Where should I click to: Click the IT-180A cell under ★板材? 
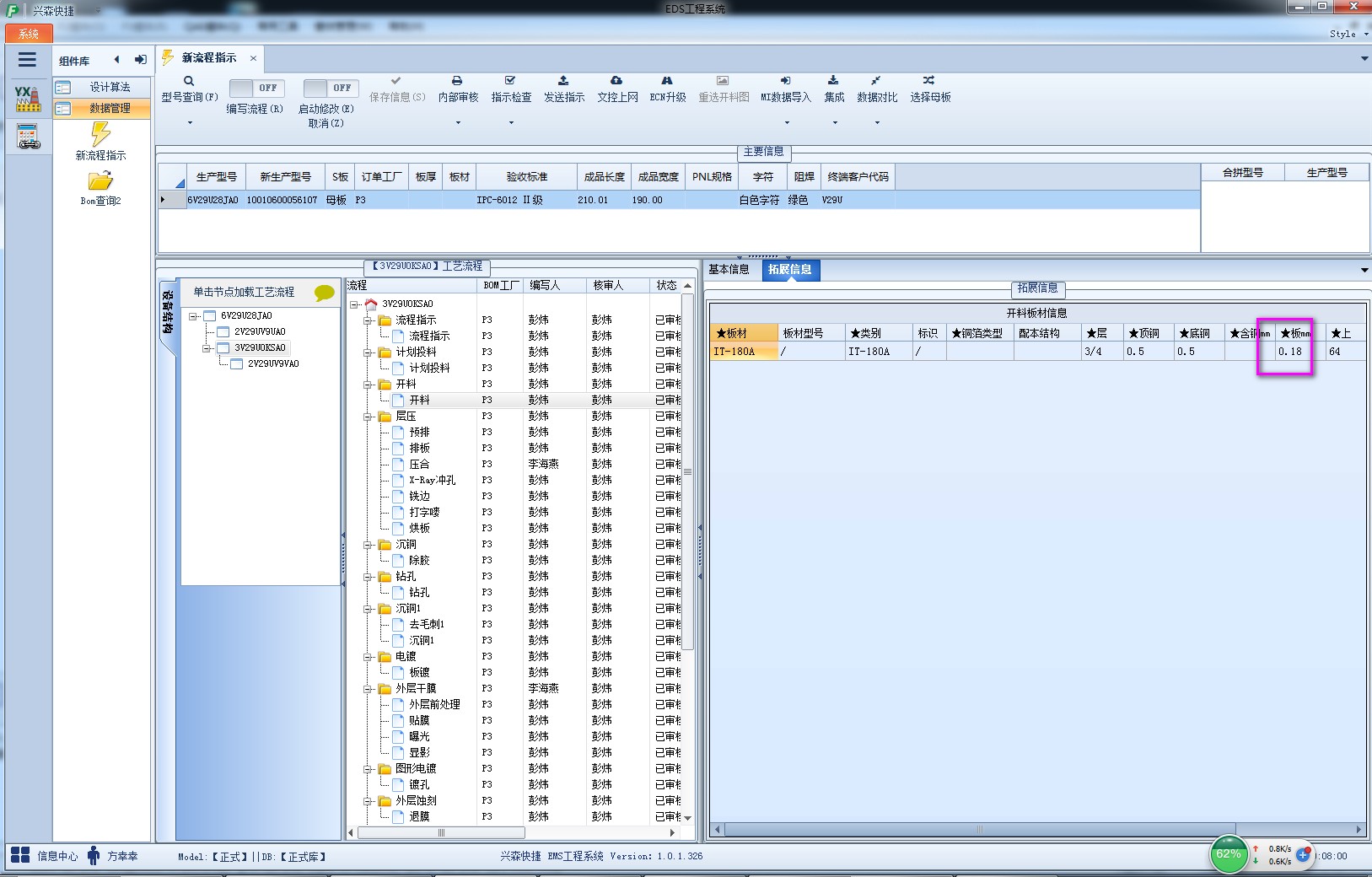click(744, 352)
